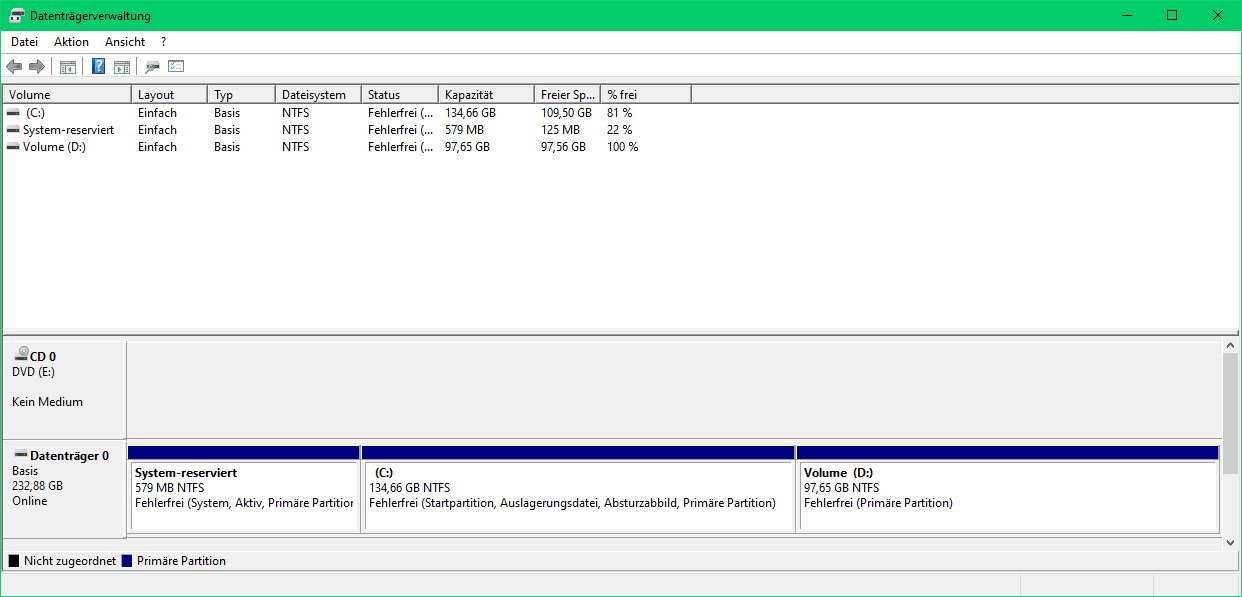Open the ? help menu
This screenshot has width=1242, height=597.
point(163,42)
